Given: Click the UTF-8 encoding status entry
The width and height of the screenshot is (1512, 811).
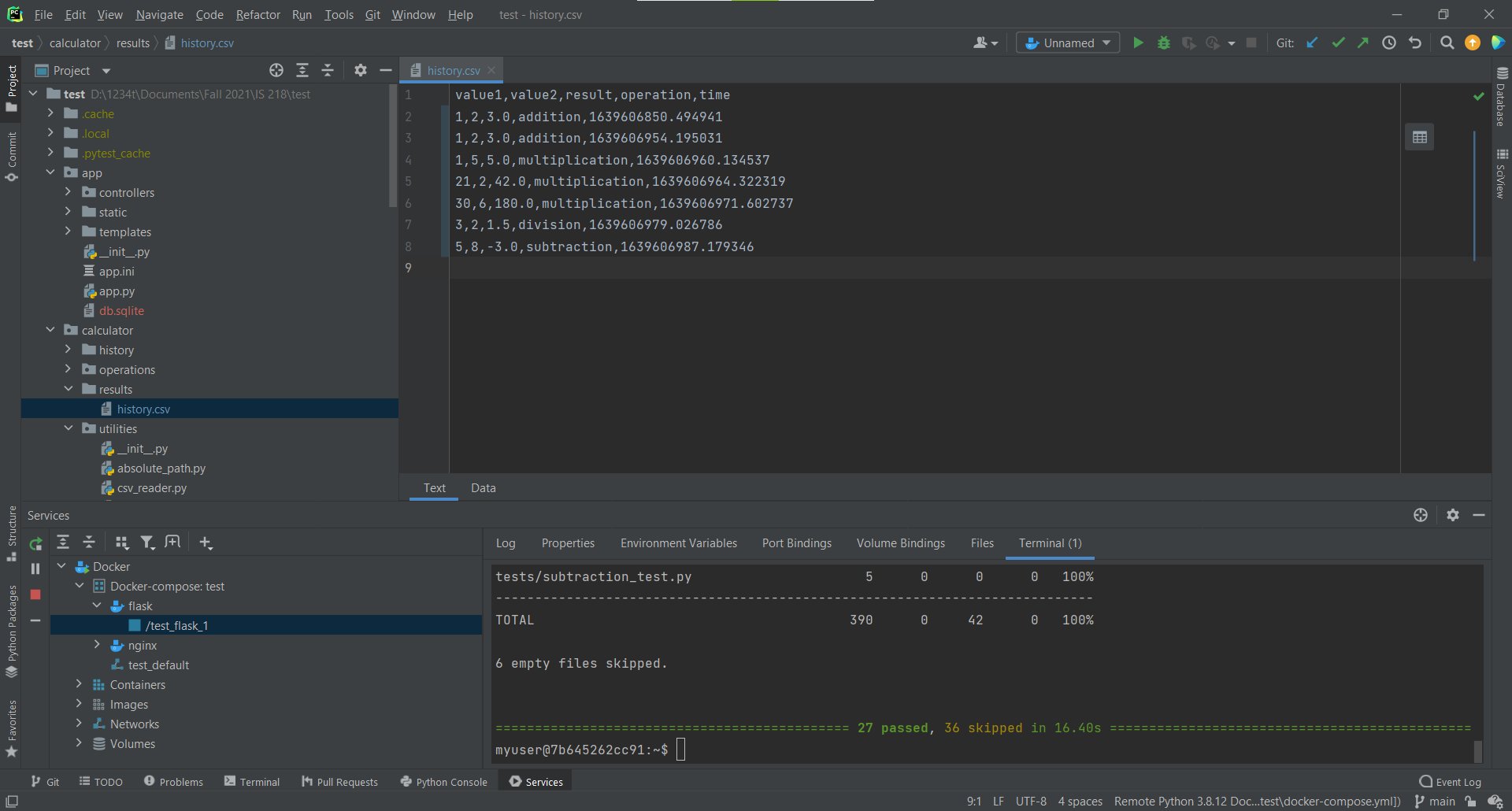Looking at the screenshot, I should [x=1031, y=802].
